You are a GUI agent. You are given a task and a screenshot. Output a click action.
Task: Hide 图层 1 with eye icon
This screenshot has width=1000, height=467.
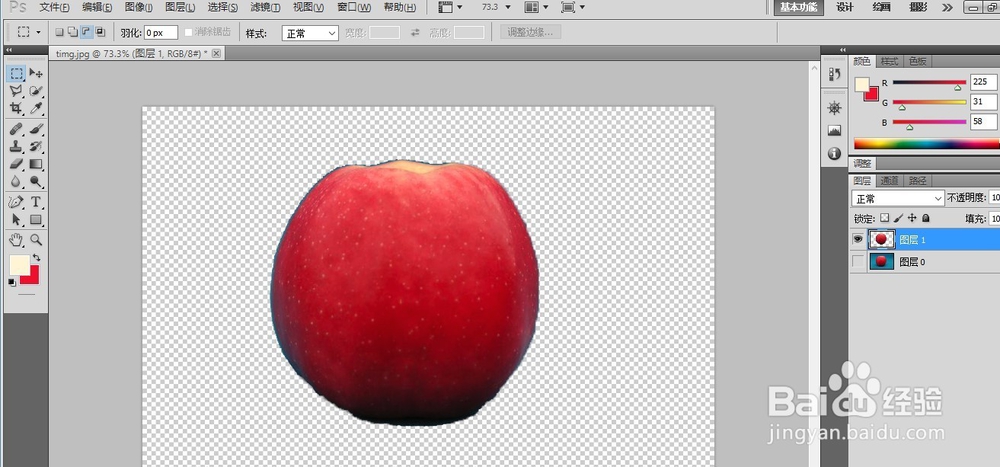pyautogui.click(x=858, y=239)
